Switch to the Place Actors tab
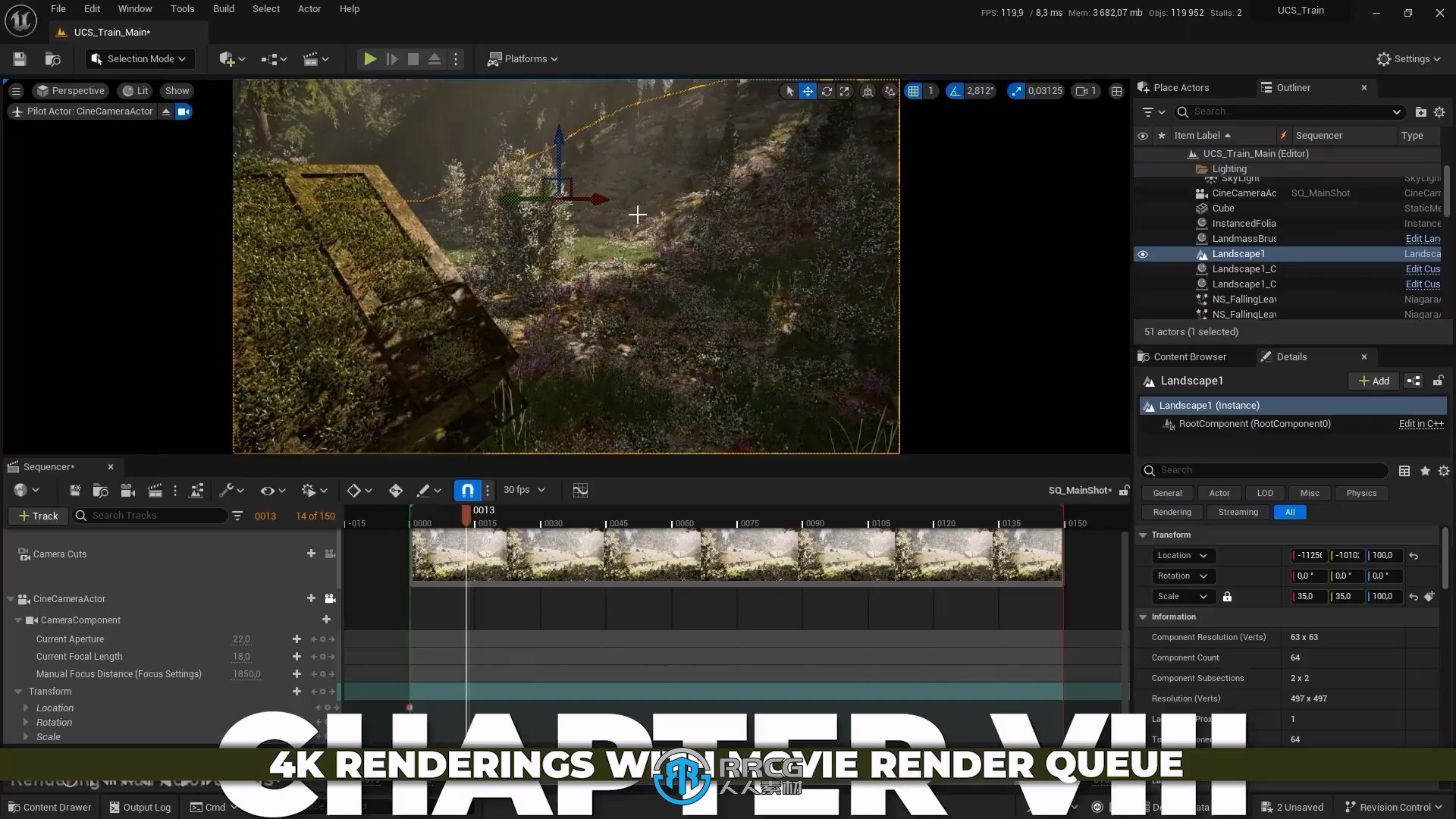The image size is (1456, 819). pos(1180,88)
